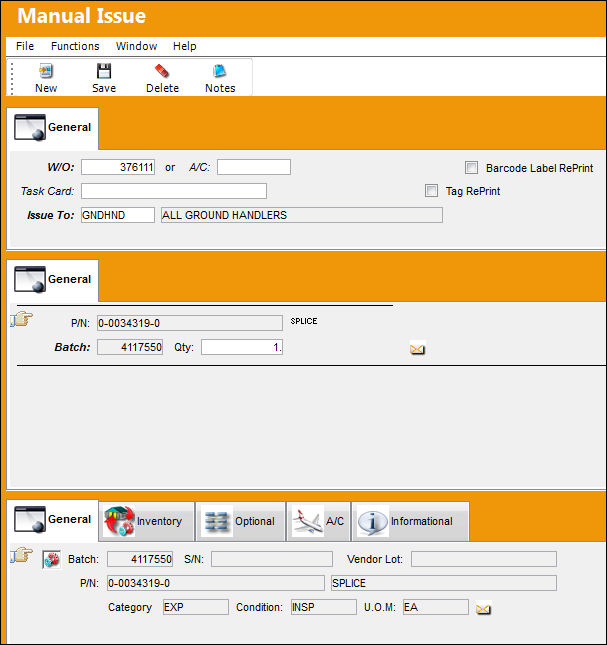Click the empty S/N field

pos(272,559)
